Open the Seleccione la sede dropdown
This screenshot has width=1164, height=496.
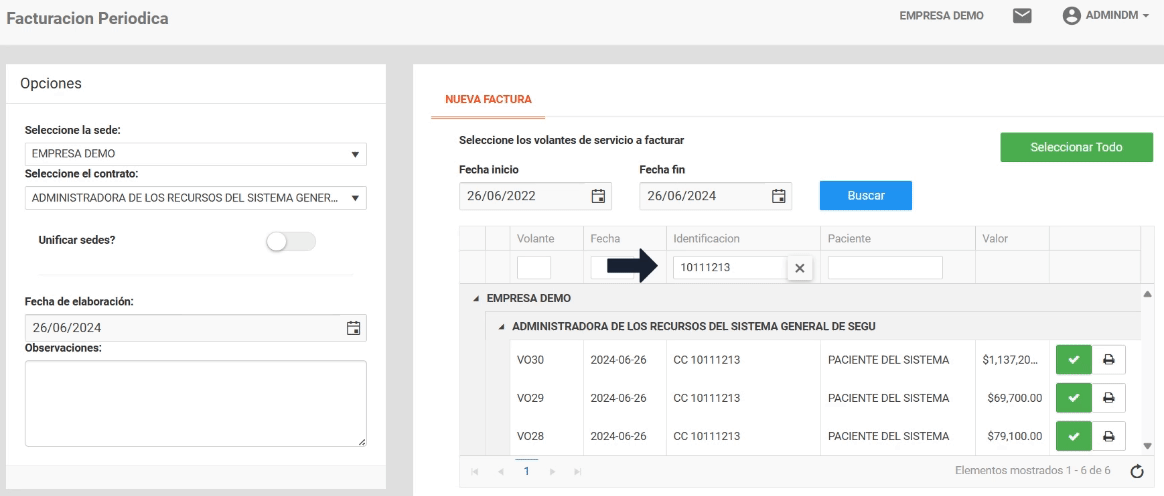click(195, 155)
